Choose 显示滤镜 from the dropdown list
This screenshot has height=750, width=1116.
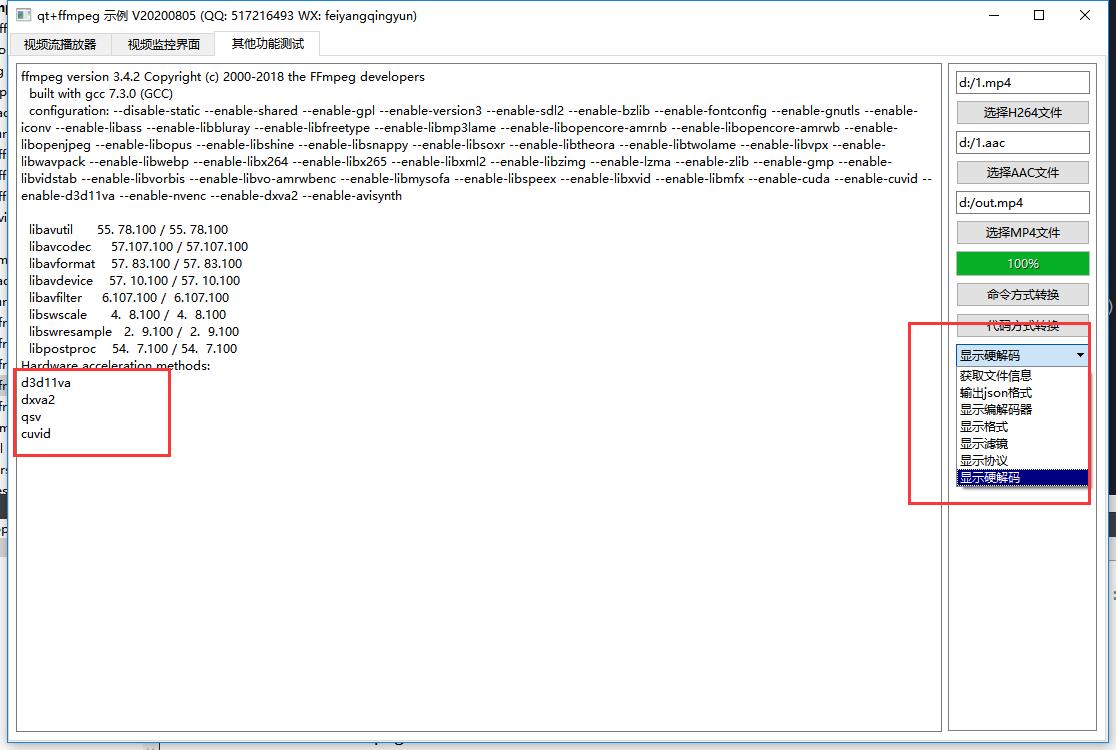click(x=1022, y=444)
